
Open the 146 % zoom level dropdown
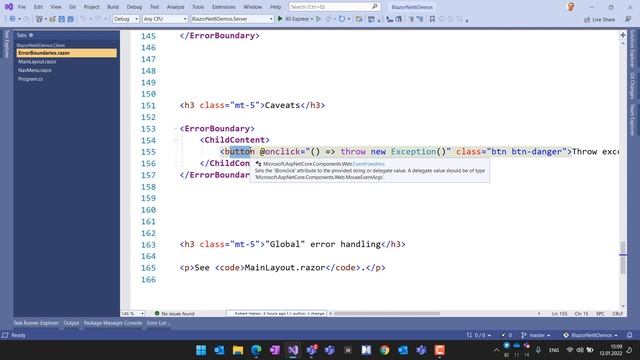(x=133, y=313)
